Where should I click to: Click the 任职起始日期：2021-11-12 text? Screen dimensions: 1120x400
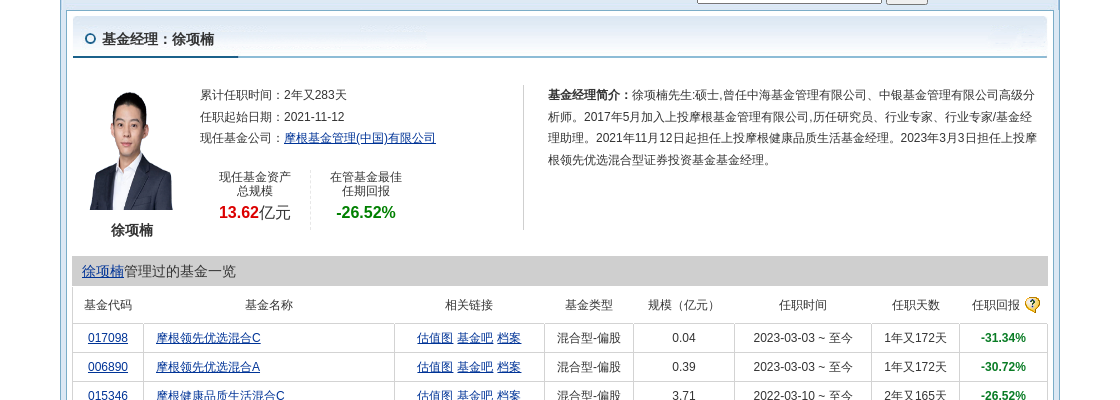coord(272,117)
